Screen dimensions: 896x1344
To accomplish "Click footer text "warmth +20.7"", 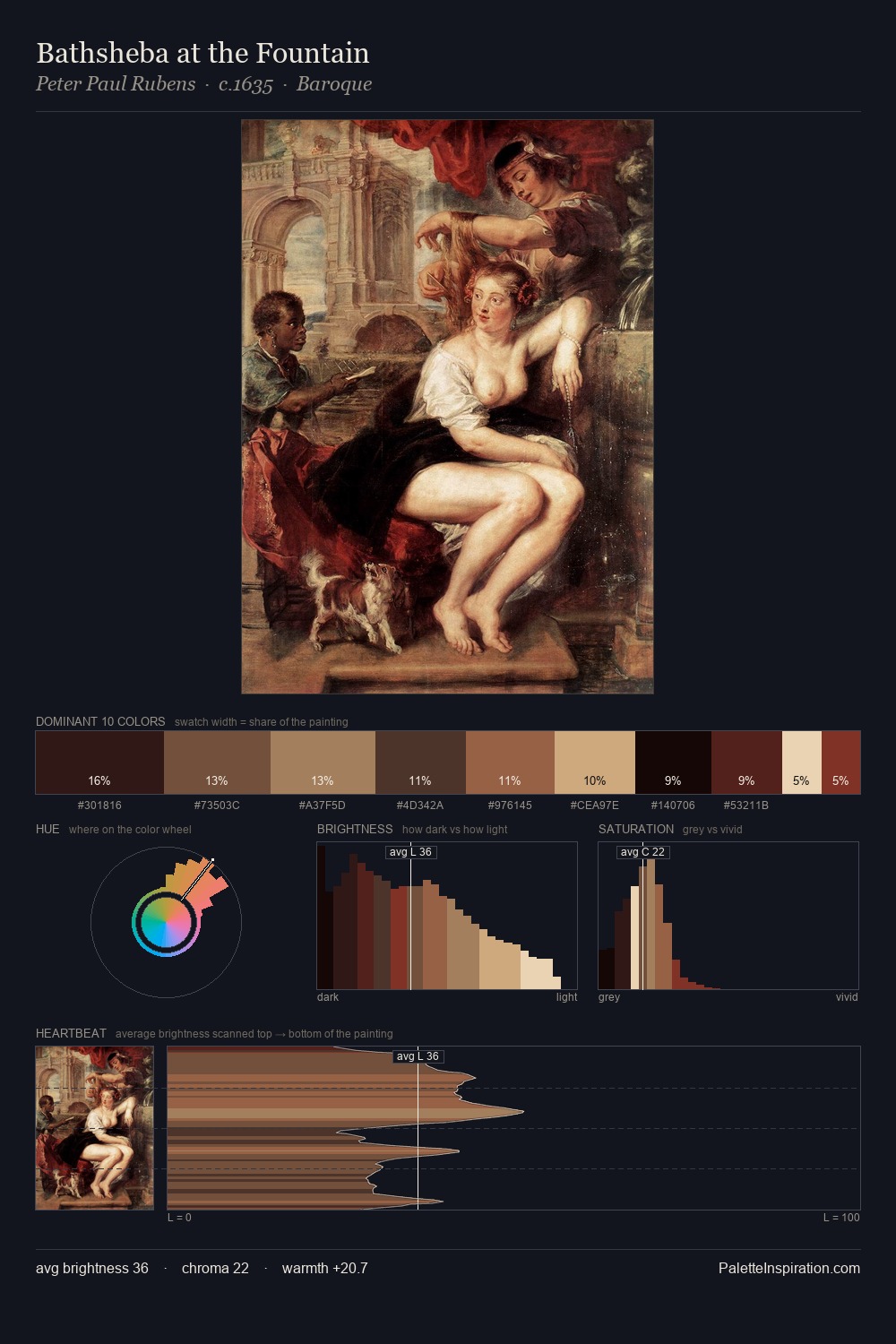I will pyautogui.click(x=325, y=1268).
